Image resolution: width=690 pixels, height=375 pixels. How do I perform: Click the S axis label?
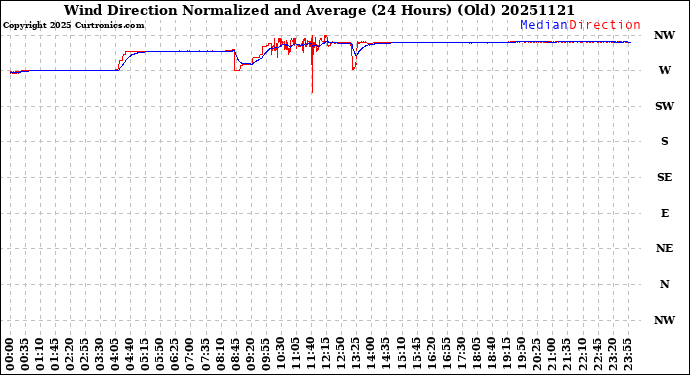[664, 141]
